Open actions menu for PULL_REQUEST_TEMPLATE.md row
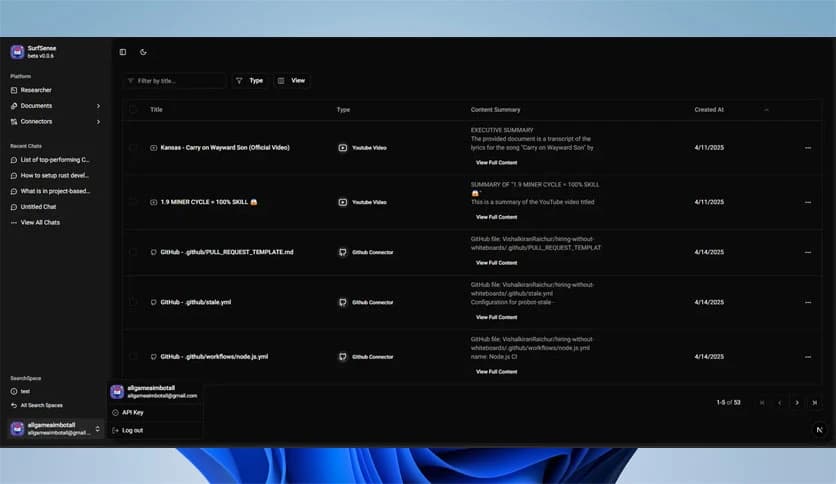836x484 pixels. pyautogui.click(x=808, y=252)
